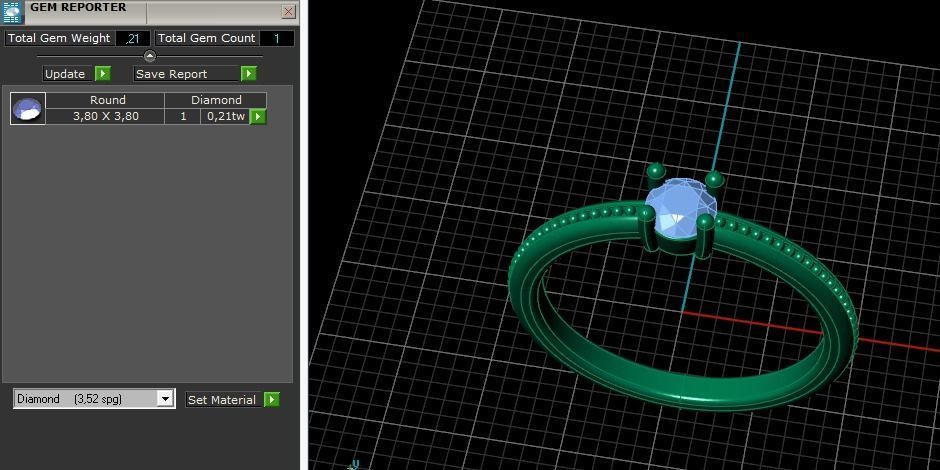The height and width of the screenshot is (470, 940).
Task: Click the Gem Reporter panel icon
Action: tap(12, 12)
